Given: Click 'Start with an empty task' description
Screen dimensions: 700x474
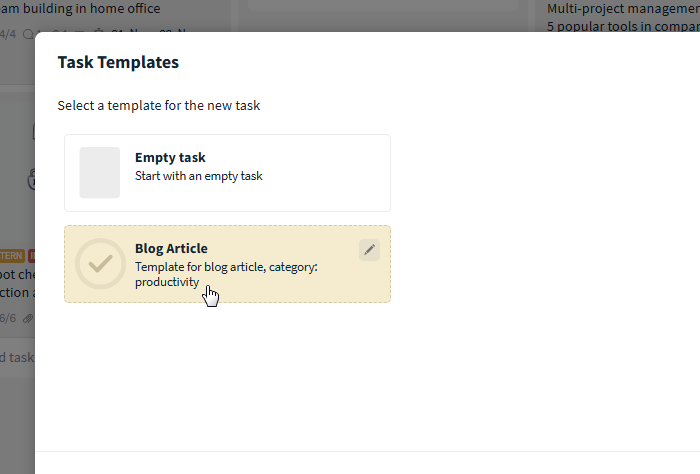Looking at the screenshot, I should pyautogui.click(x=199, y=176).
